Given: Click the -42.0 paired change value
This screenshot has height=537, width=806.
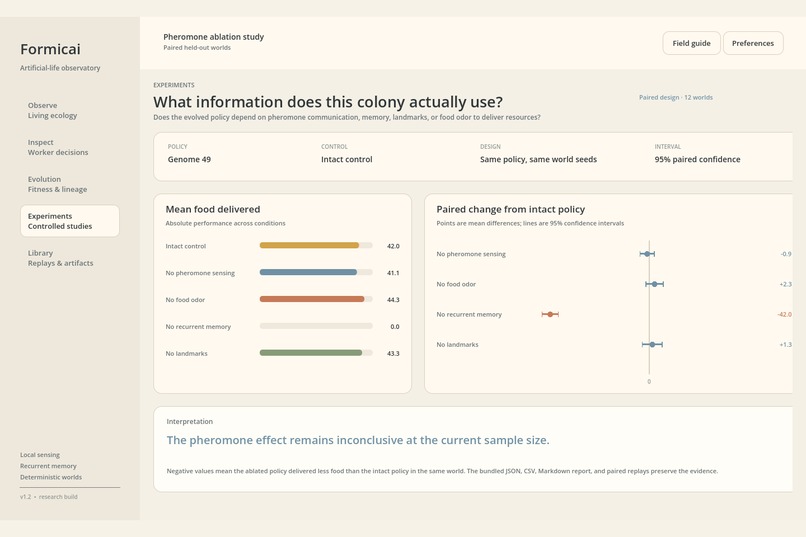Looking at the screenshot, I should click(x=784, y=314).
